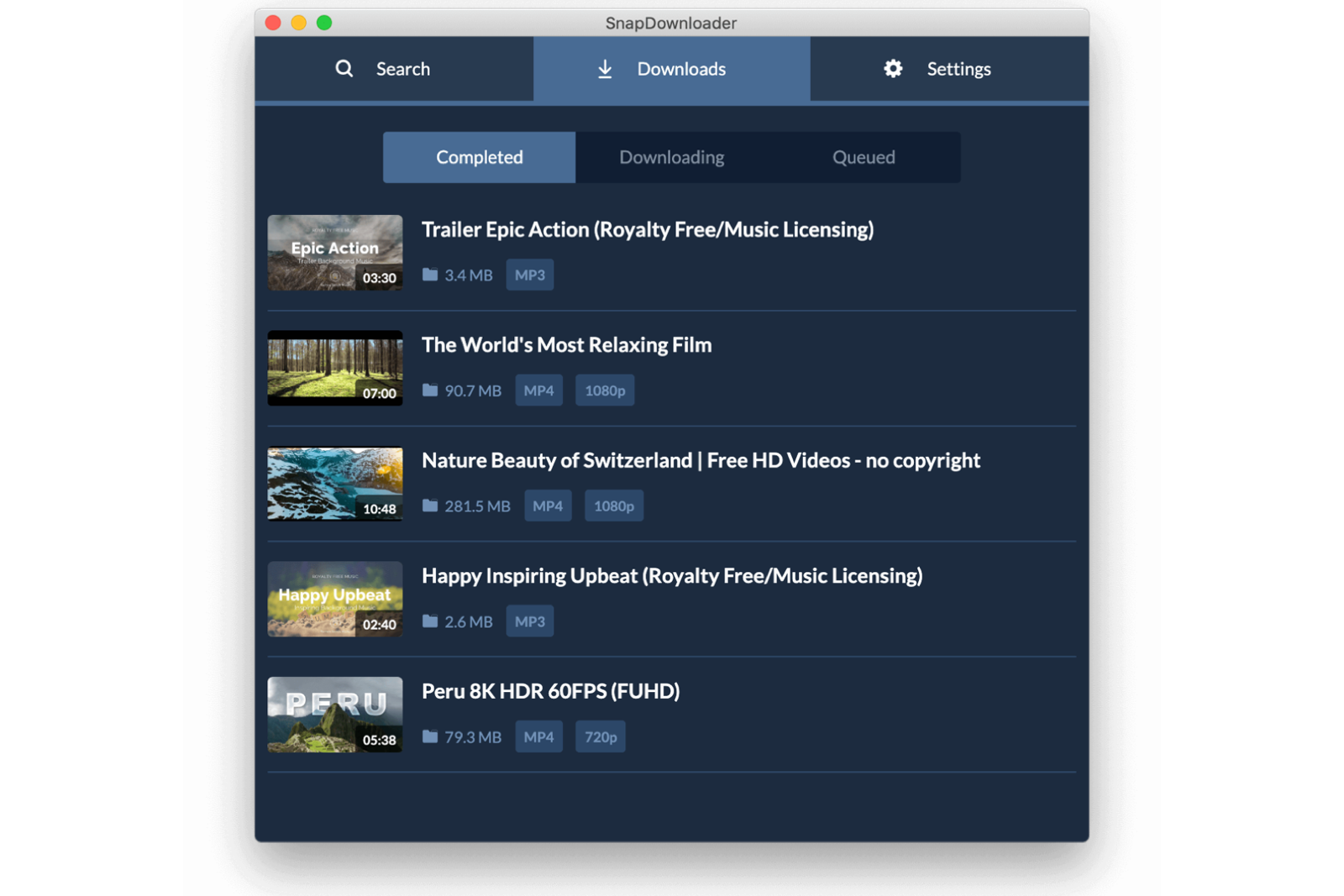This screenshot has width=1344, height=896.
Task: Click the MP4 badge on Relaxing Film entry
Action: [x=538, y=390]
